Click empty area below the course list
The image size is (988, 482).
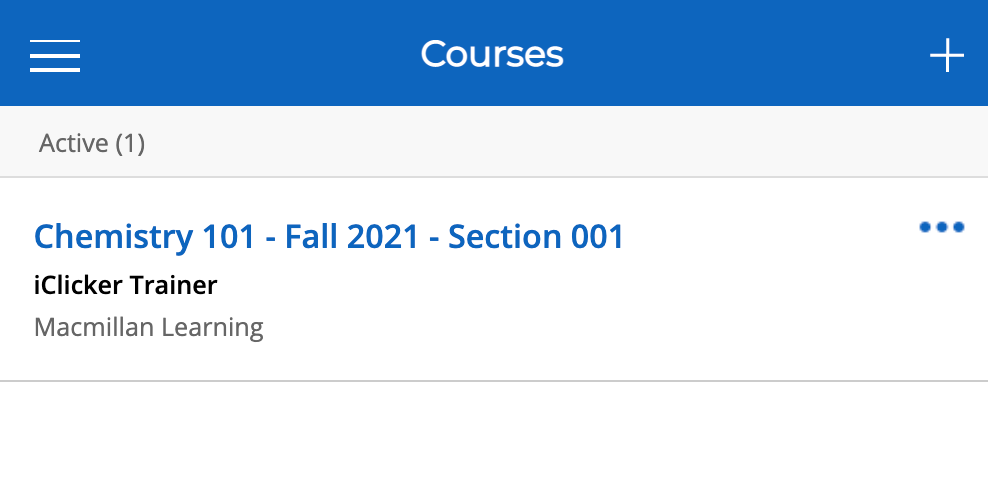494,435
